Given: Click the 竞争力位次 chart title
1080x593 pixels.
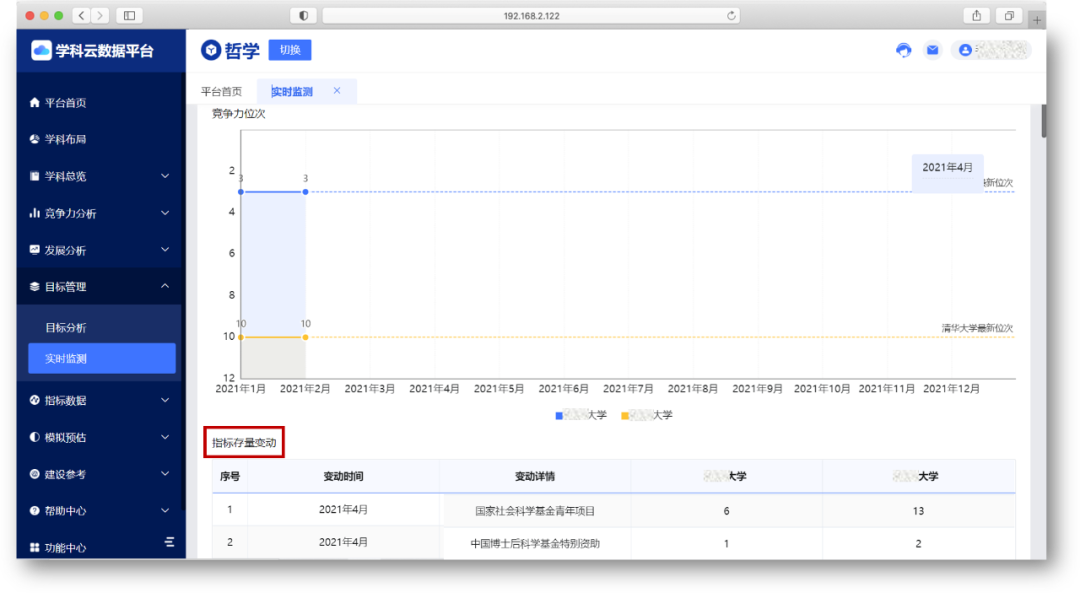Looking at the screenshot, I should pyautogui.click(x=238, y=114).
